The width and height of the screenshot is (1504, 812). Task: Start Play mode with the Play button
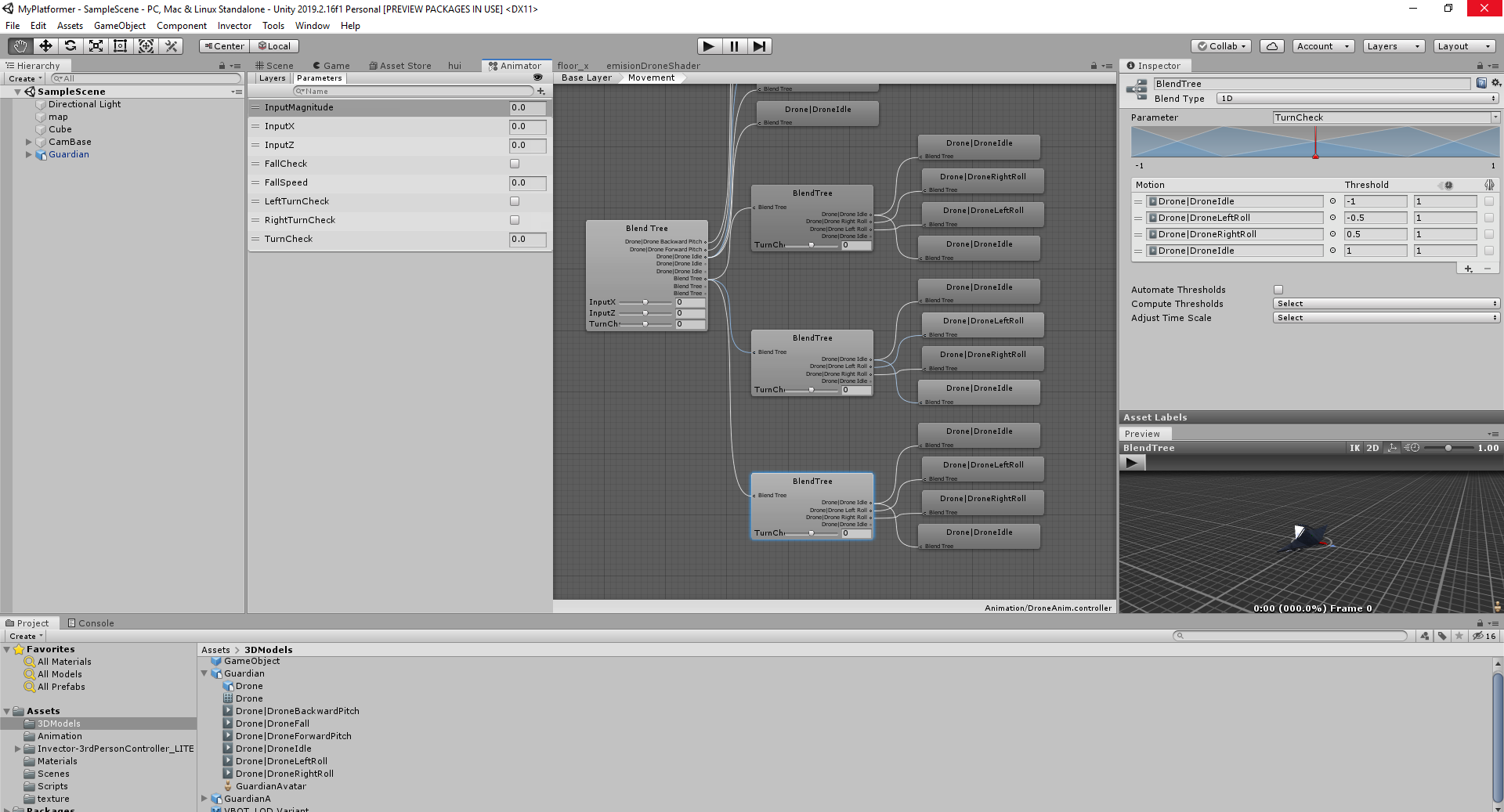tap(709, 46)
